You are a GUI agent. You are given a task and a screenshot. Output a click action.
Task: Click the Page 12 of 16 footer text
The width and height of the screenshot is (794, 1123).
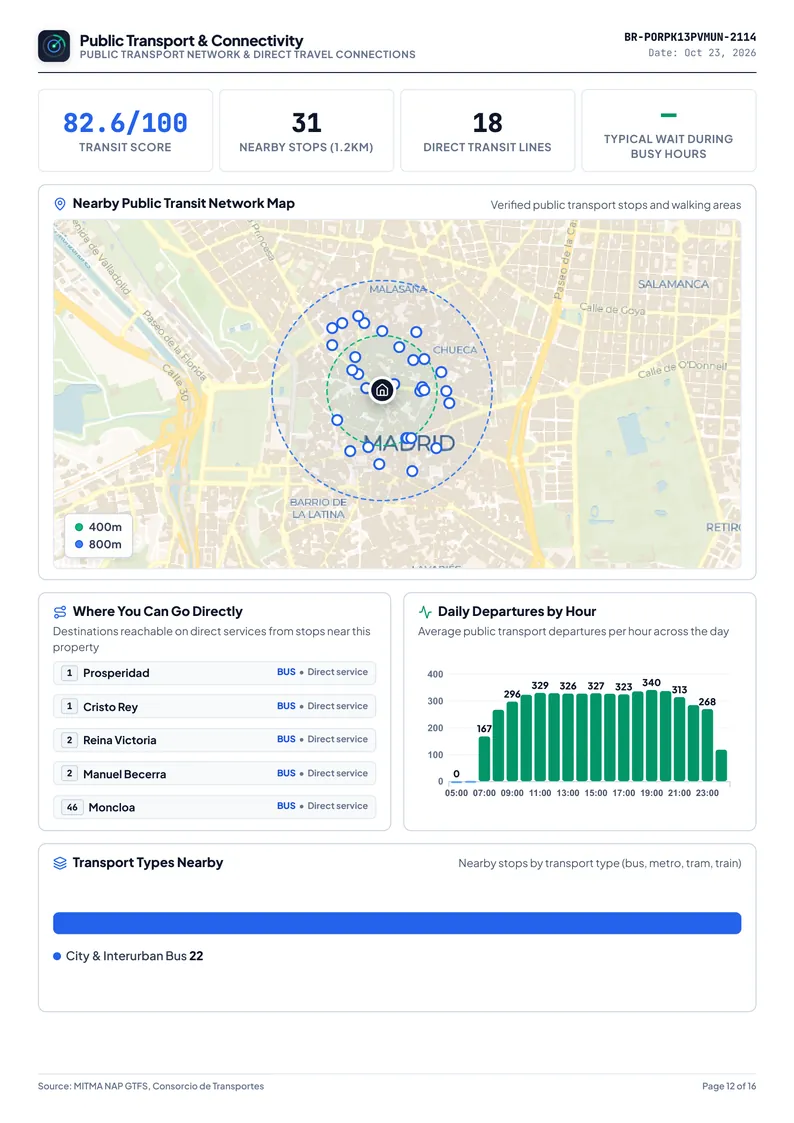729,1086
